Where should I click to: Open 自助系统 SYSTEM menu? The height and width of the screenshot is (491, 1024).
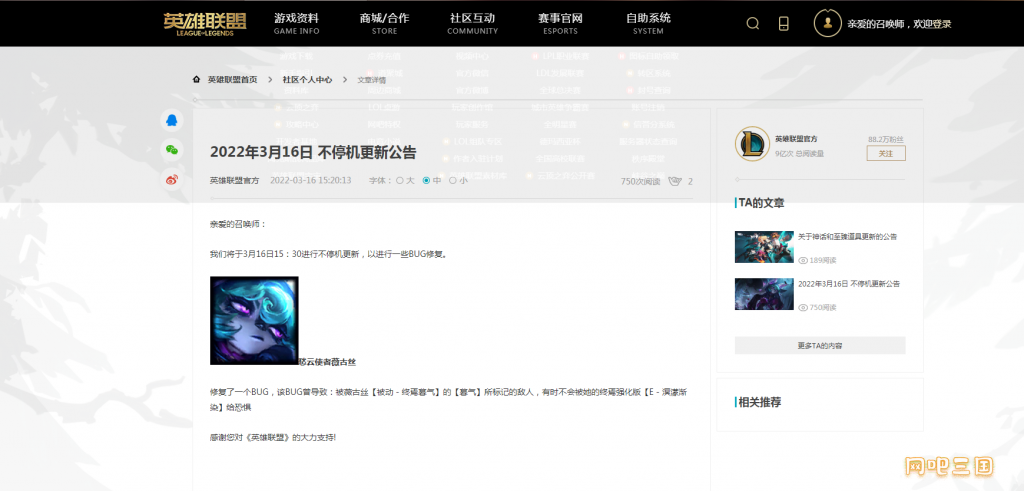pyautogui.click(x=648, y=24)
